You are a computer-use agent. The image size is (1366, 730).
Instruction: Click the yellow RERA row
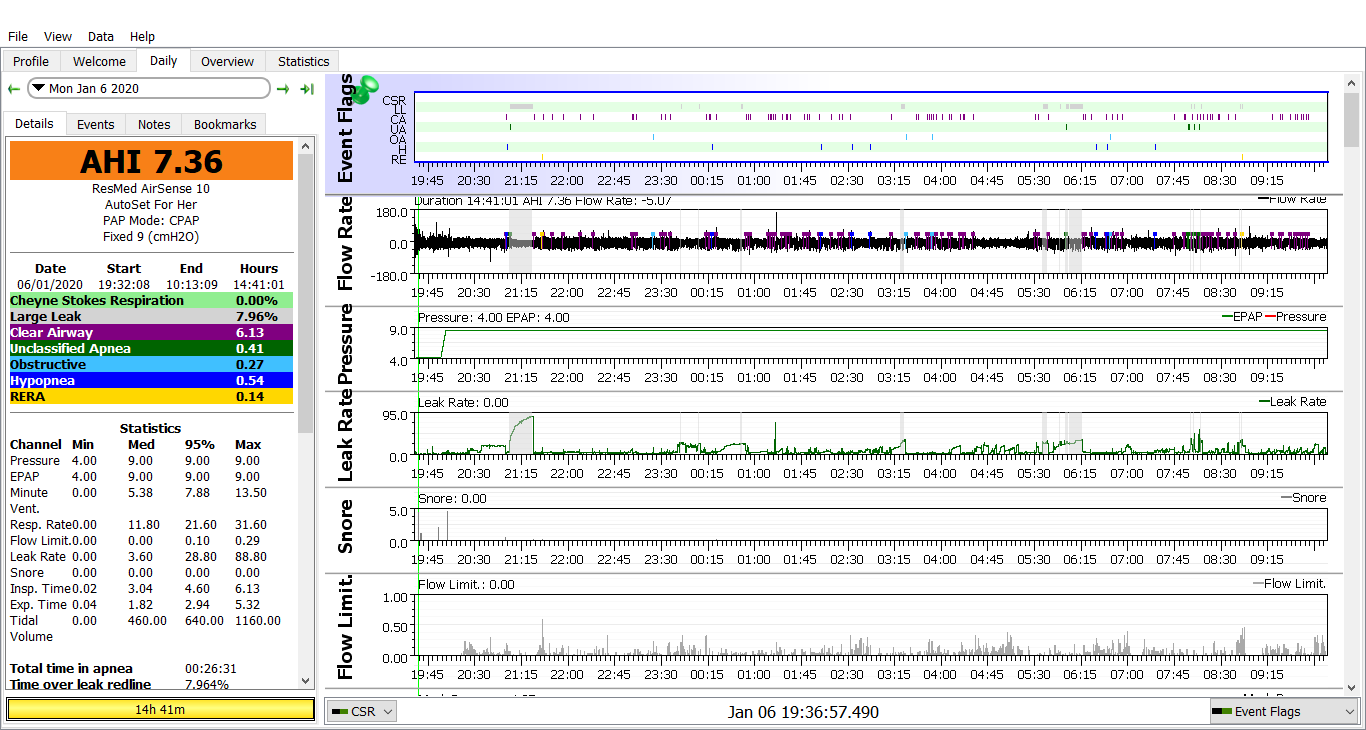[x=151, y=396]
